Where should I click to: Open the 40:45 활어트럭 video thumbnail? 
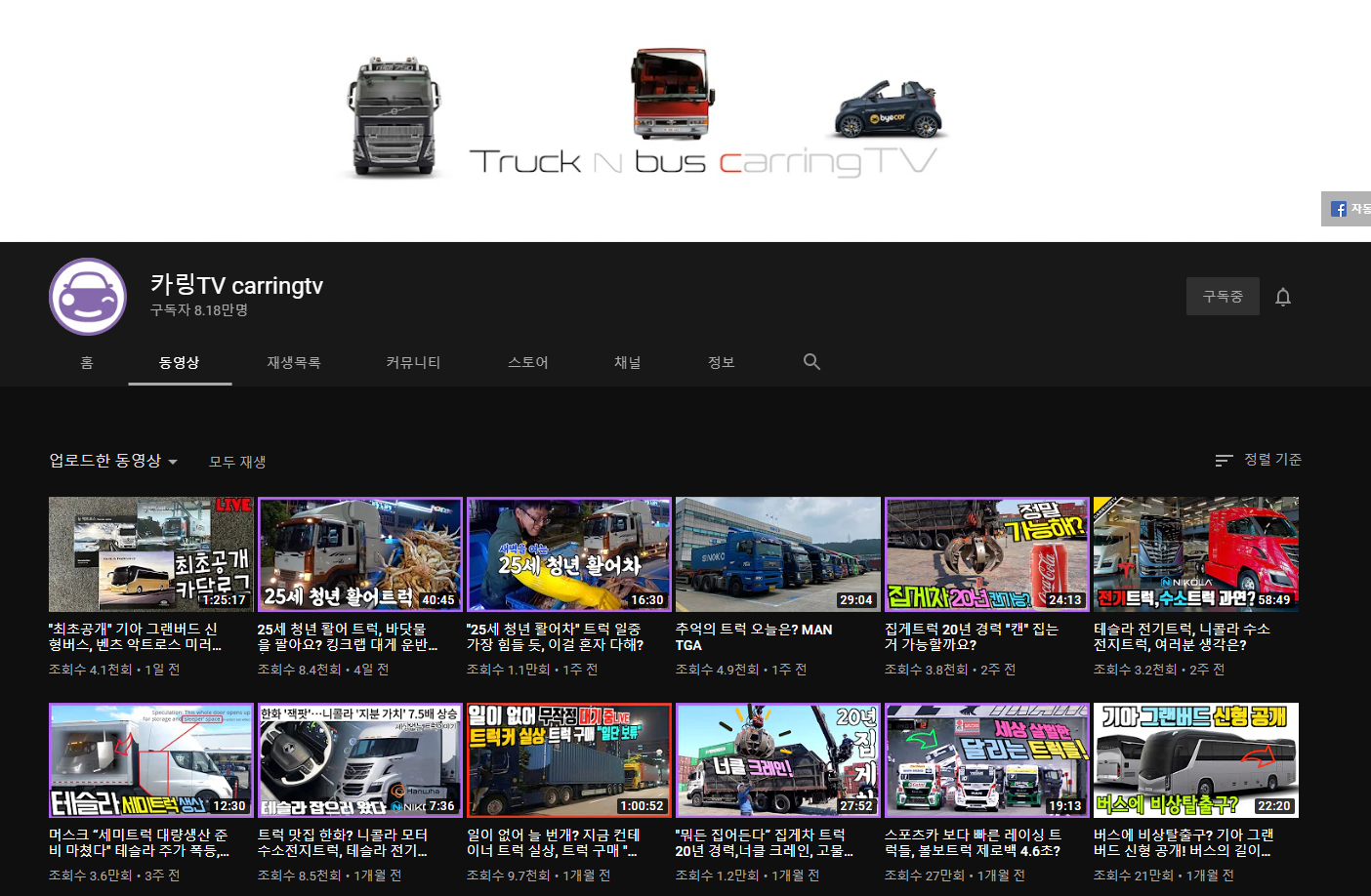360,554
